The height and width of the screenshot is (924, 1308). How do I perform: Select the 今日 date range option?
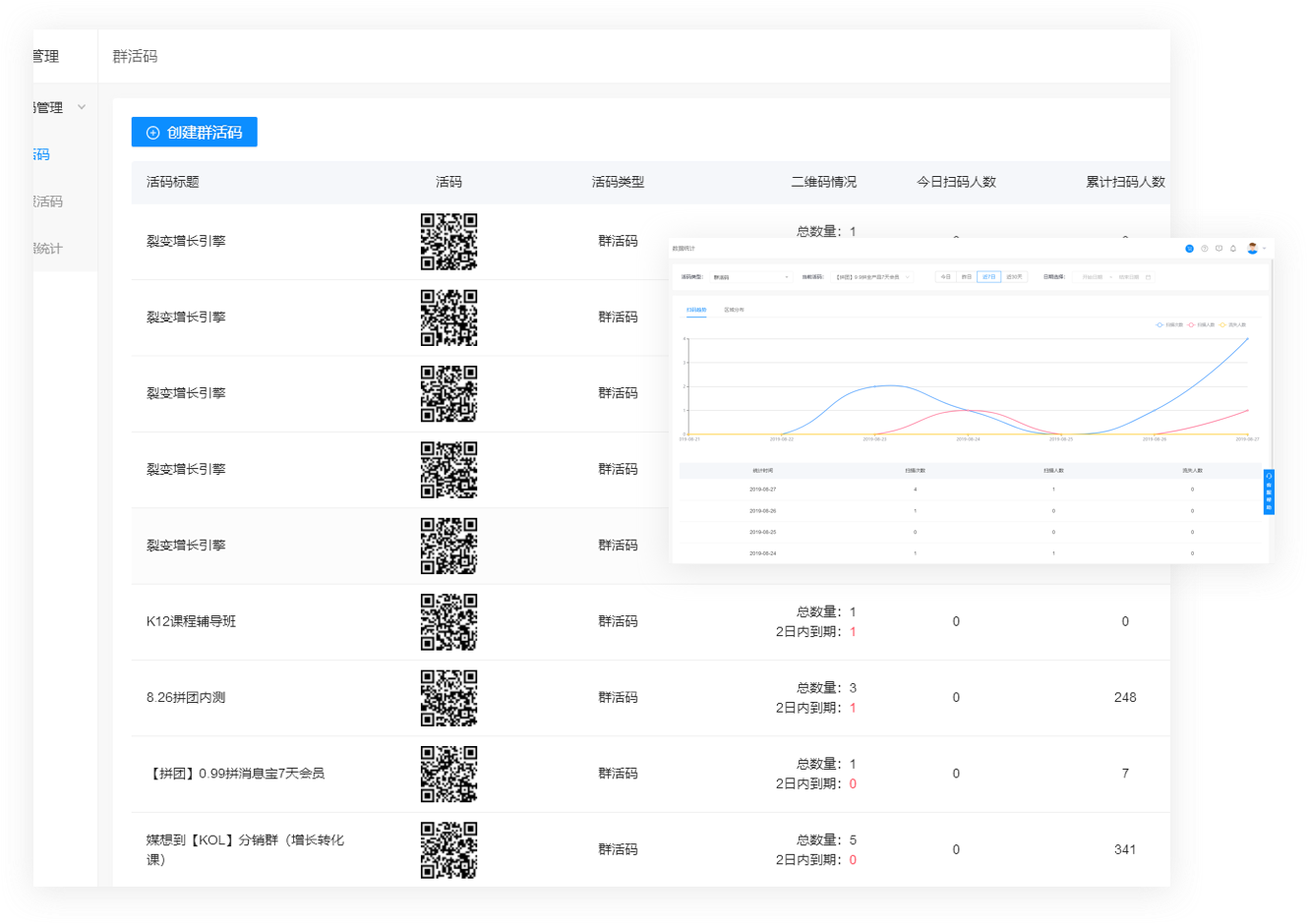click(x=945, y=277)
